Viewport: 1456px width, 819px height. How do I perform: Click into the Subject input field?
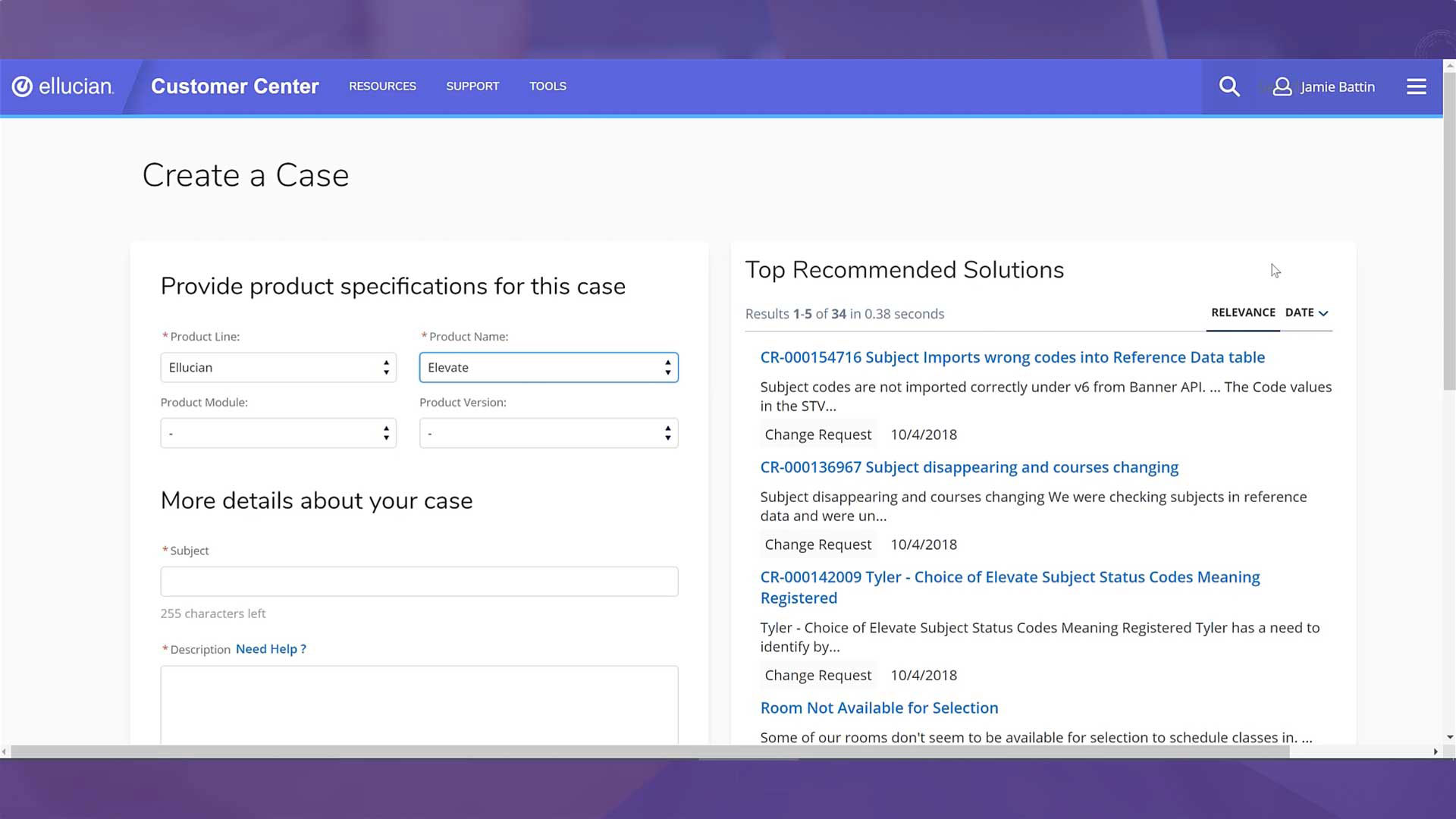click(419, 582)
